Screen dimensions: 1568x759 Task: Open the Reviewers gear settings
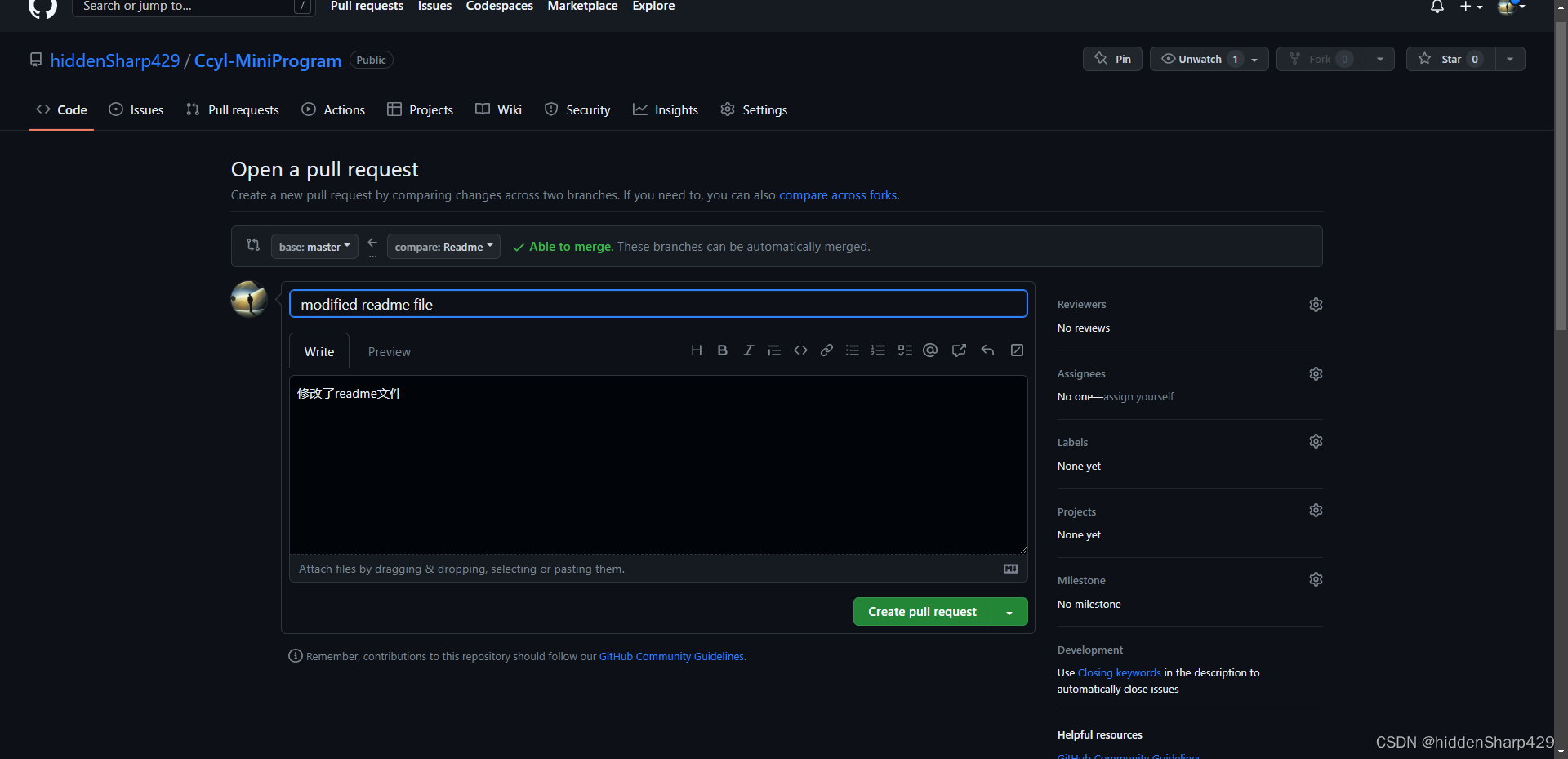click(1316, 305)
